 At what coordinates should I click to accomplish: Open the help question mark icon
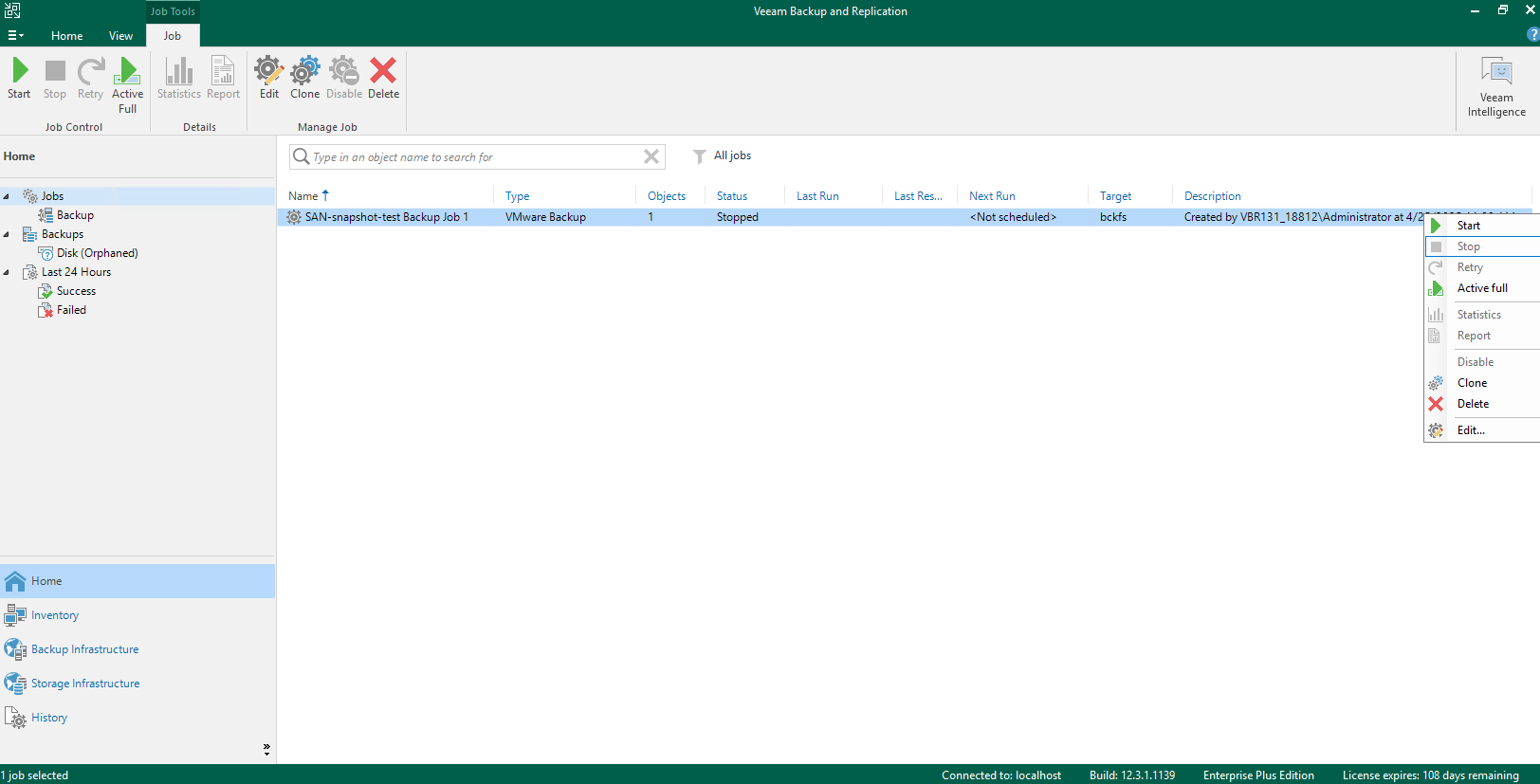[x=1532, y=35]
